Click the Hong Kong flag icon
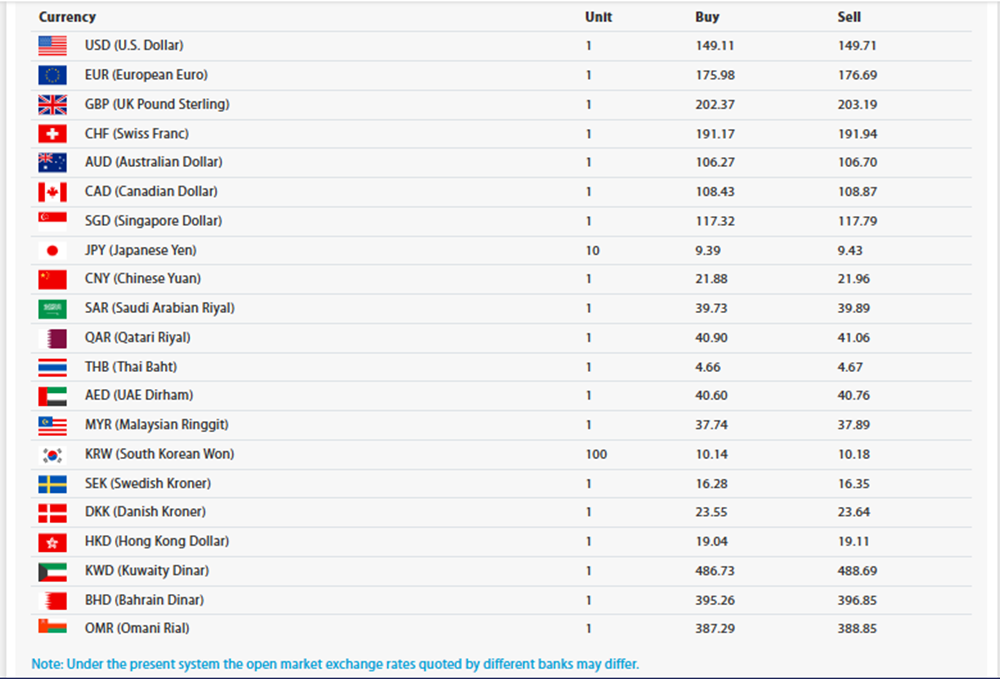Viewport: 1000px width, 679px height. 52,542
